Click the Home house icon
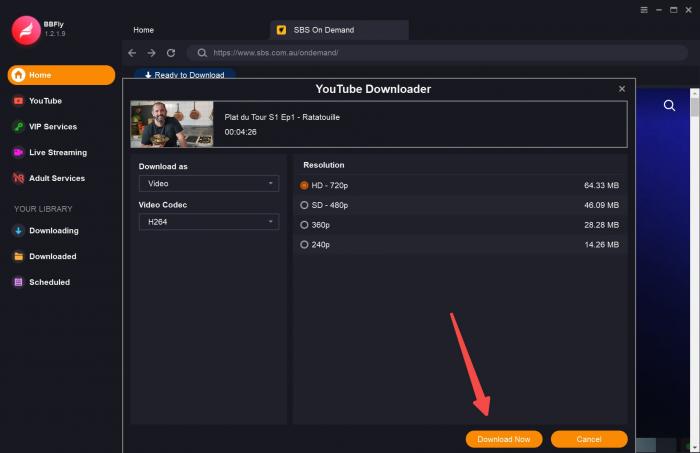The height and width of the screenshot is (453, 700). coord(18,75)
